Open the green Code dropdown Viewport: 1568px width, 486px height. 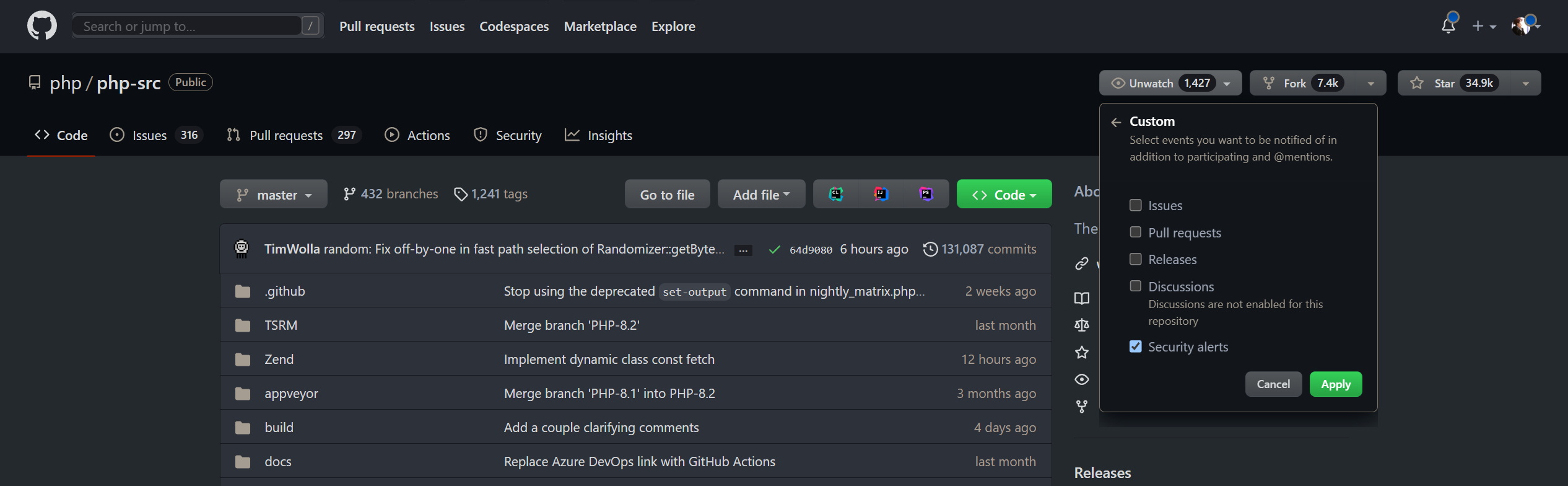pyautogui.click(x=1004, y=195)
